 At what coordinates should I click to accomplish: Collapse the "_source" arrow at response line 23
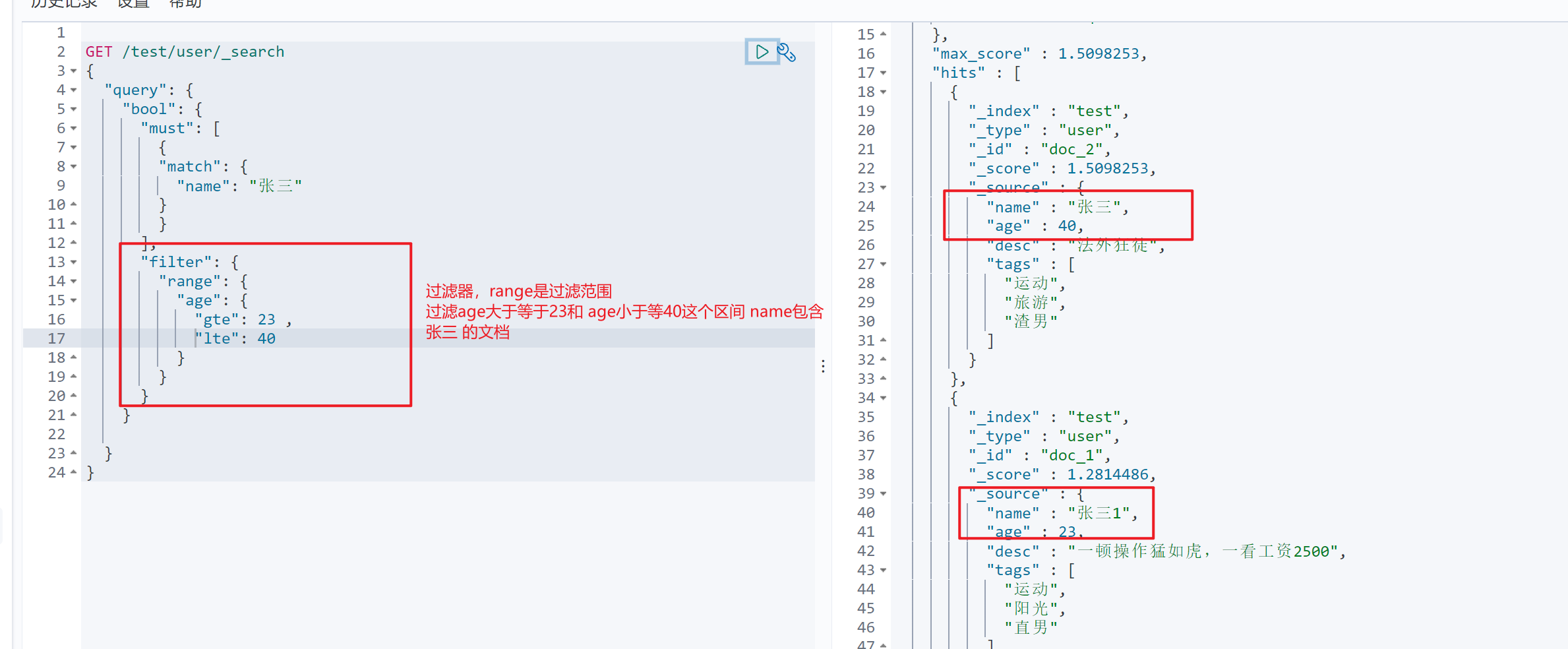(884, 188)
